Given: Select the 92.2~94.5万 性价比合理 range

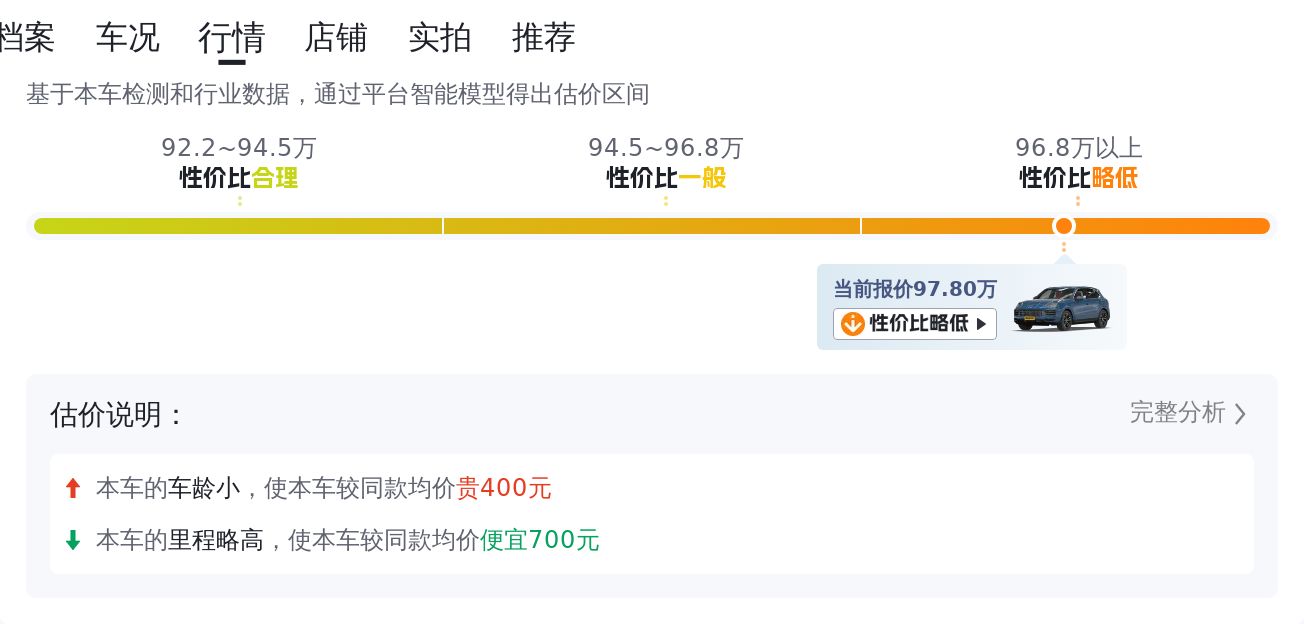Looking at the screenshot, I should tap(239, 164).
